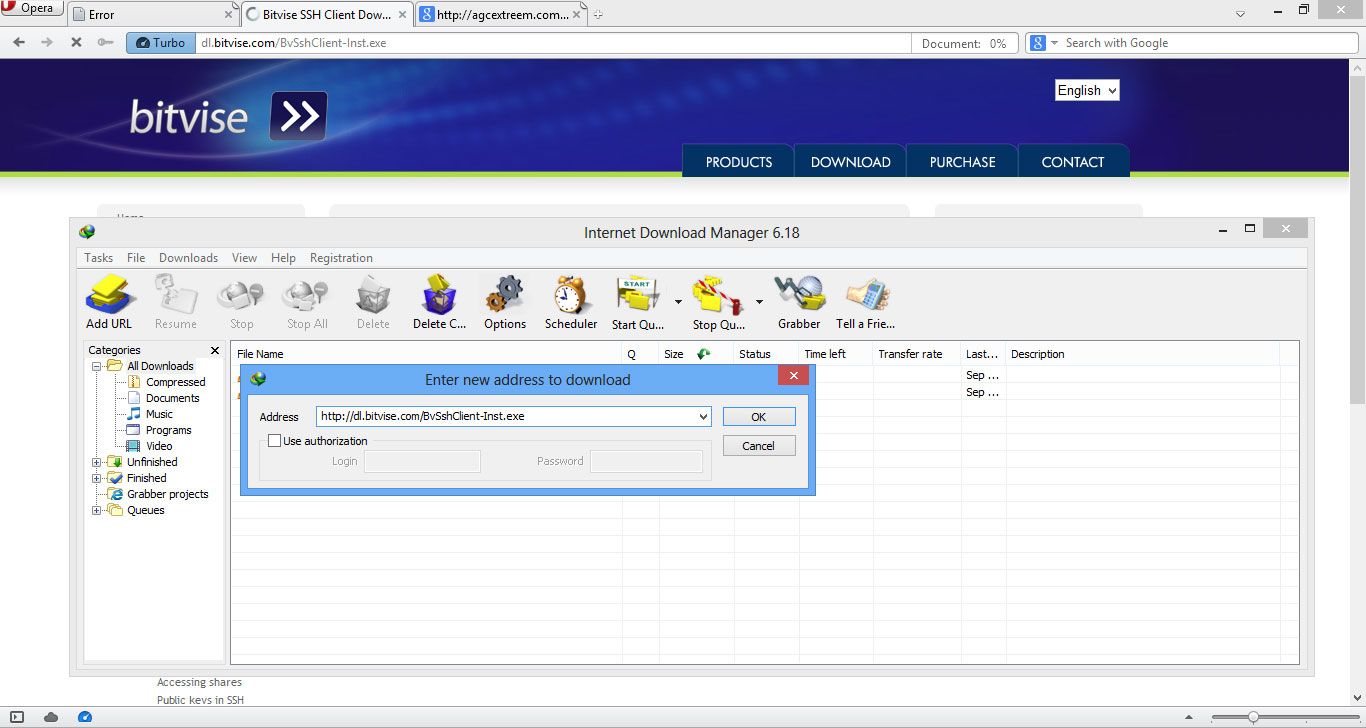Viewport: 1366px width, 728px height.
Task: Open the Downloads menu
Action: click(x=188, y=257)
